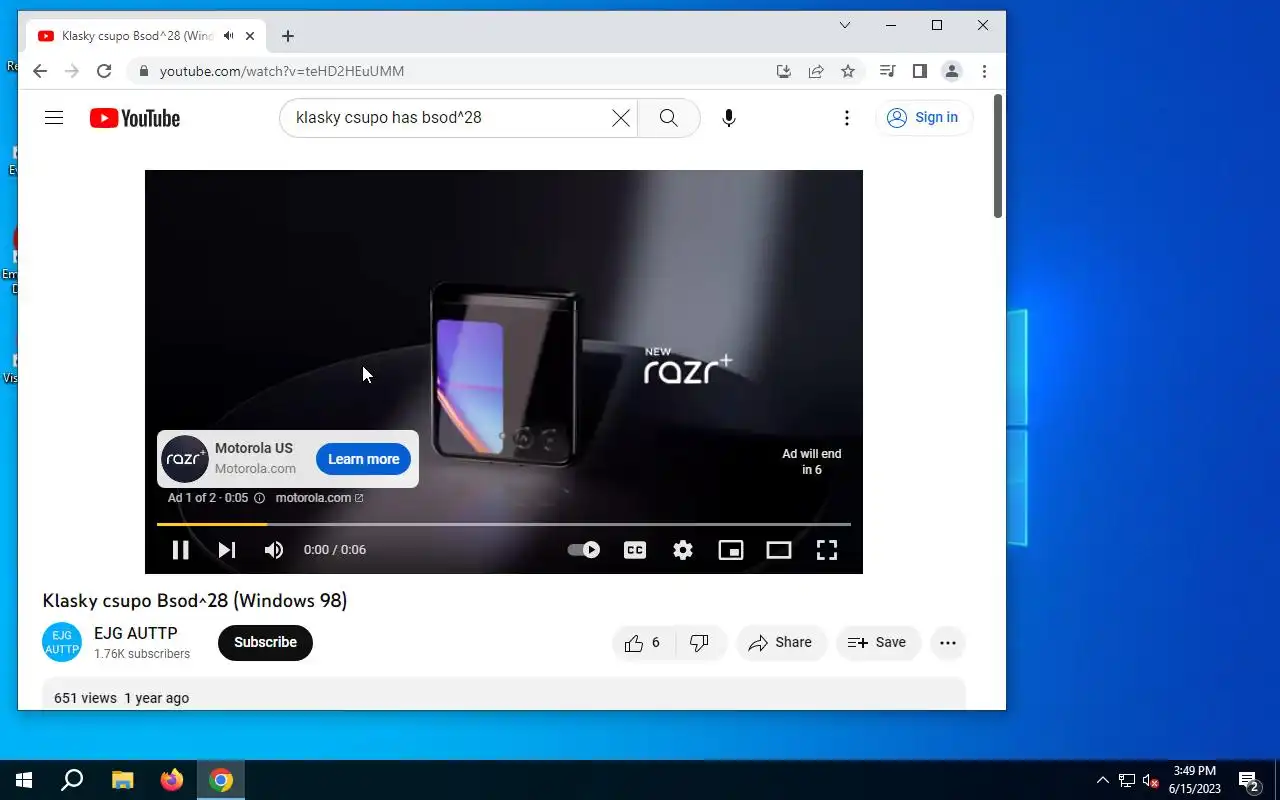Toggle closed captions CC button
This screenshot has height=800, width=1280.
click(x=635, y=549)
